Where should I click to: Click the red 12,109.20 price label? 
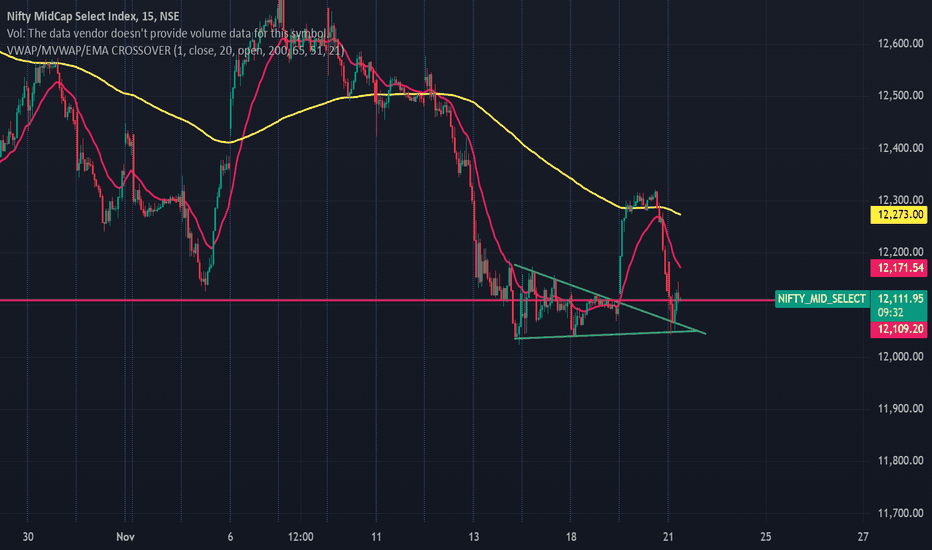coord(900,329)
